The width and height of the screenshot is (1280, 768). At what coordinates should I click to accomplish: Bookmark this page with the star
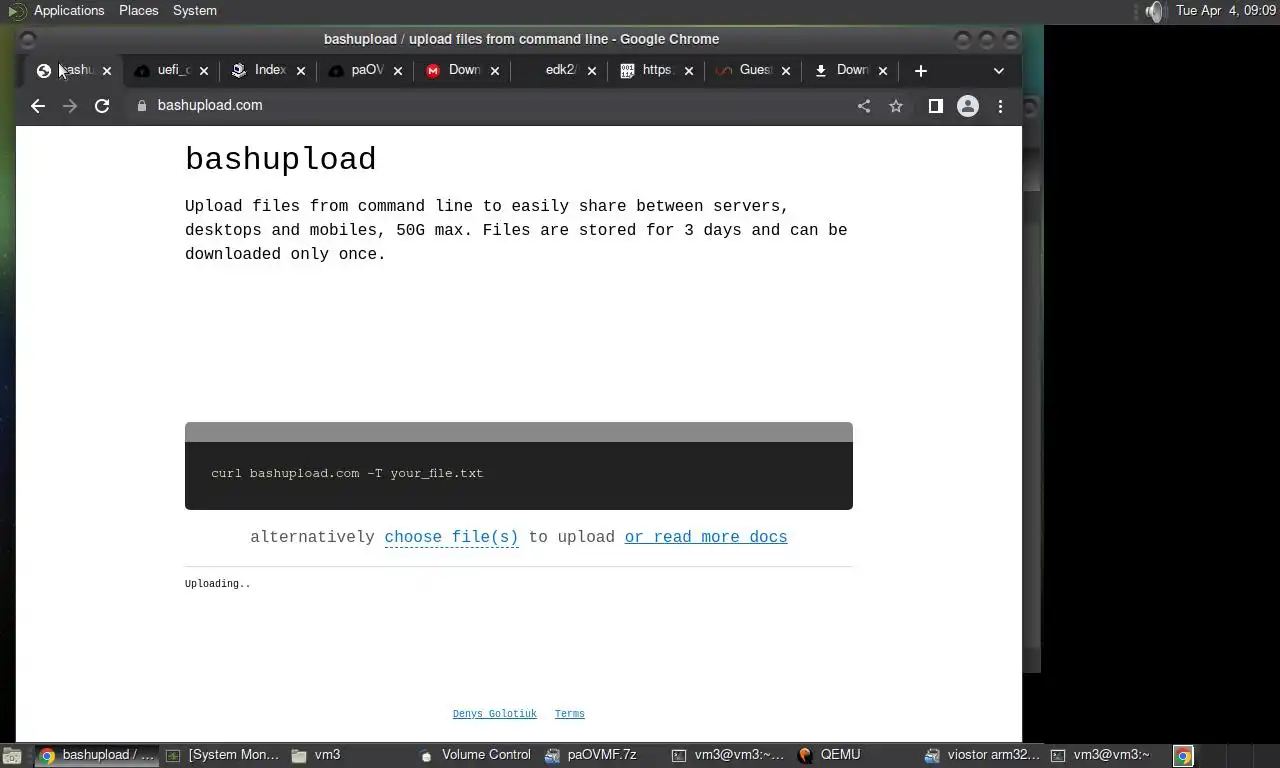(x=896, y=106)
